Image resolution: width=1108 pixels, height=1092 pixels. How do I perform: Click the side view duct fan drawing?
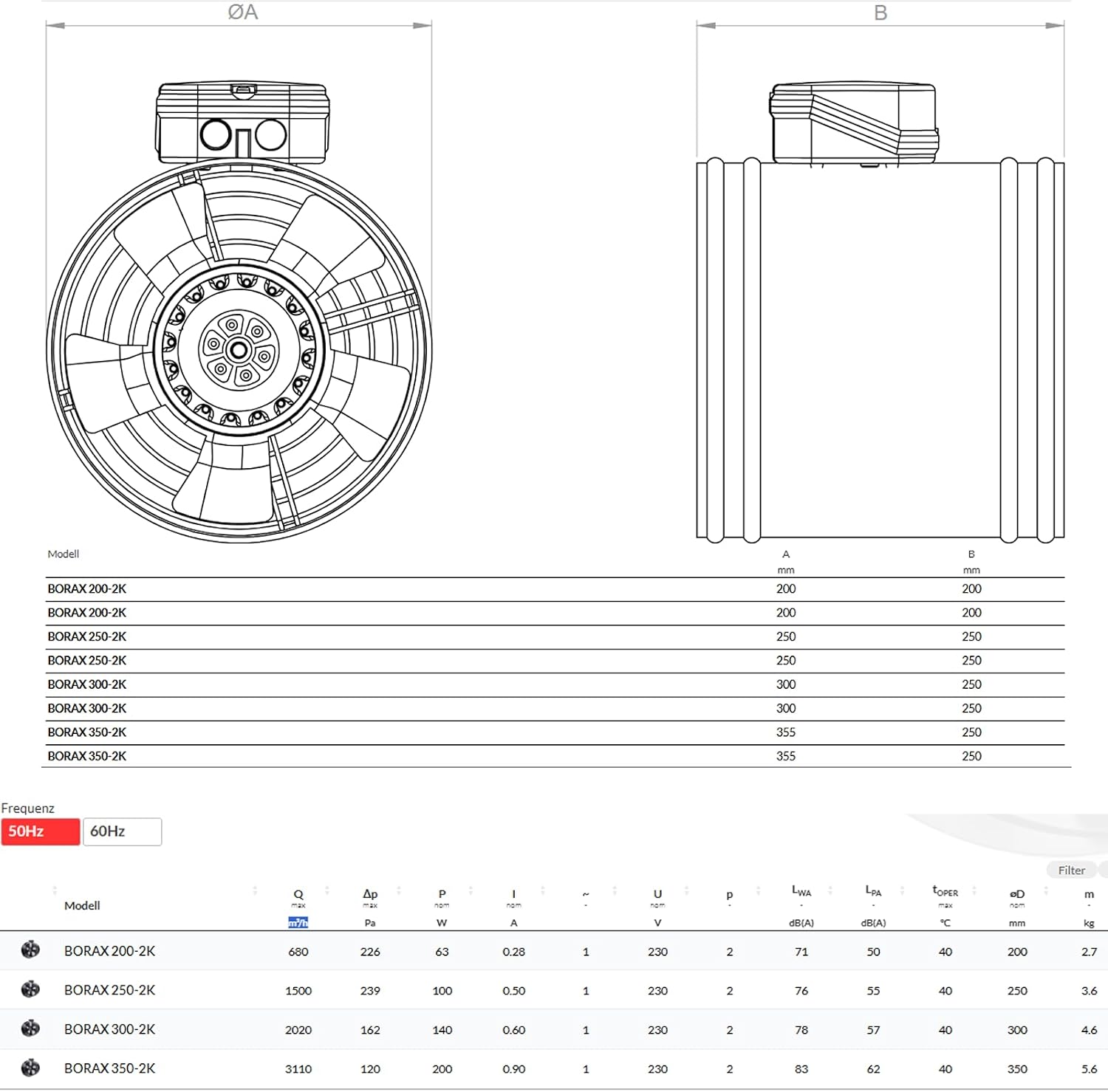[880, 312]
